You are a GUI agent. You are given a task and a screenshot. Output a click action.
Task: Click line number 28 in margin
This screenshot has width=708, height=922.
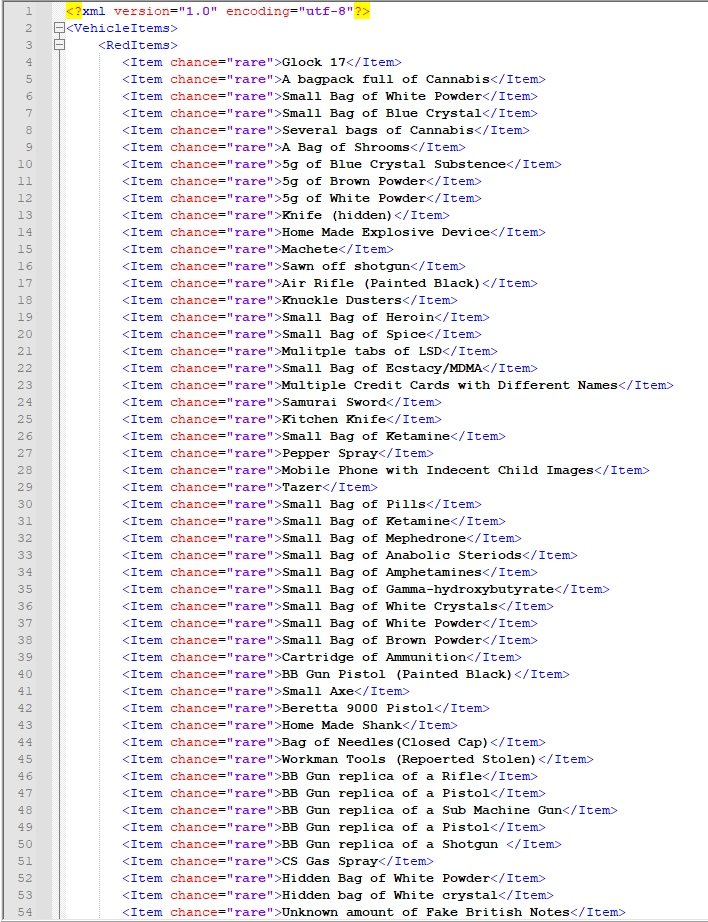click(27, 470)
